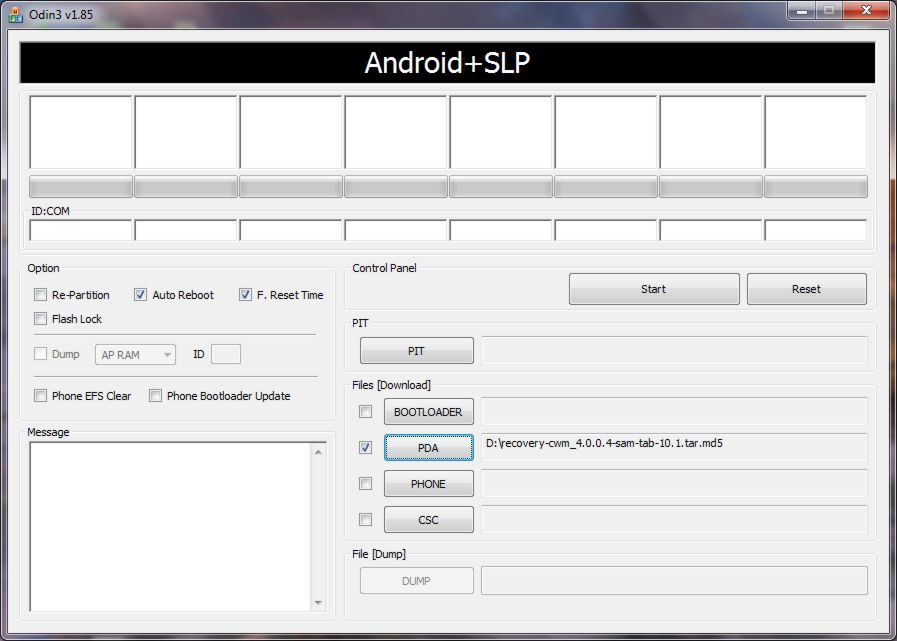
Task: Check the box next to CSC
Action: point(365,520)
